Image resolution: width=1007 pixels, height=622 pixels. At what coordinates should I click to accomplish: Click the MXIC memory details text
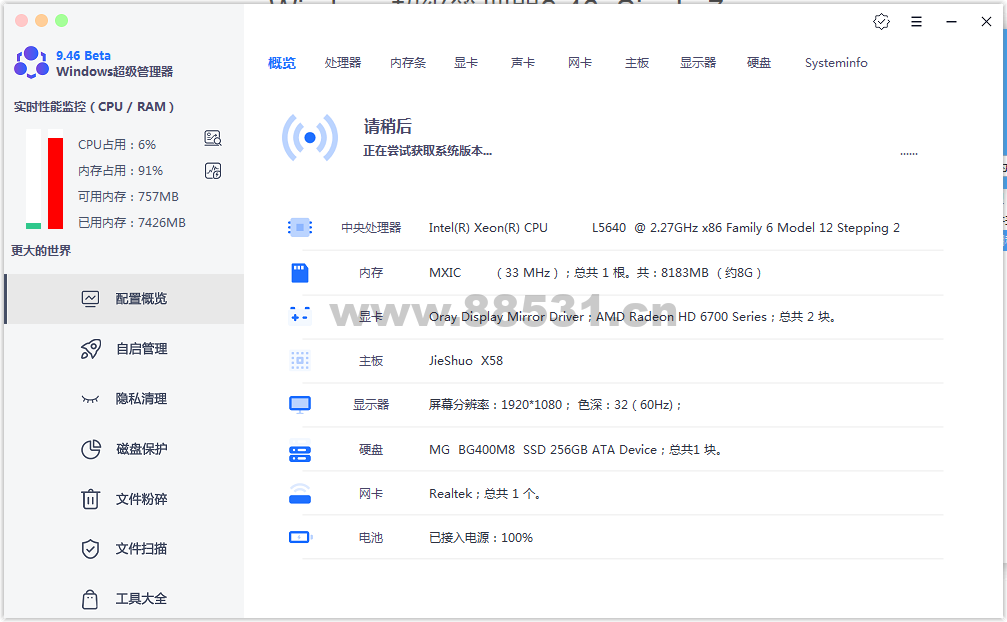pos(595,273)
